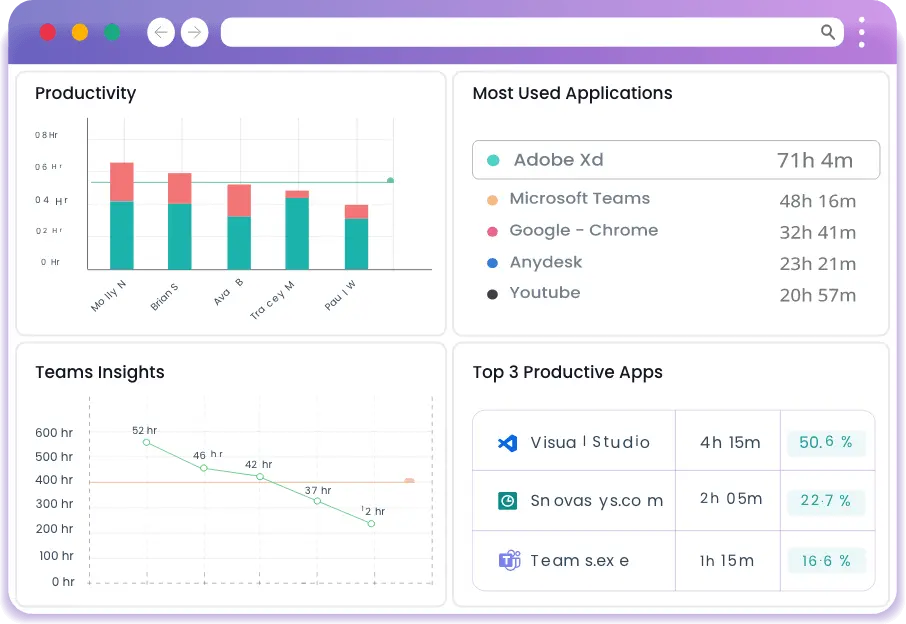Click the Top 3 Productive Apps title
This screenshot has height=624, width=906.
point(567,373)
